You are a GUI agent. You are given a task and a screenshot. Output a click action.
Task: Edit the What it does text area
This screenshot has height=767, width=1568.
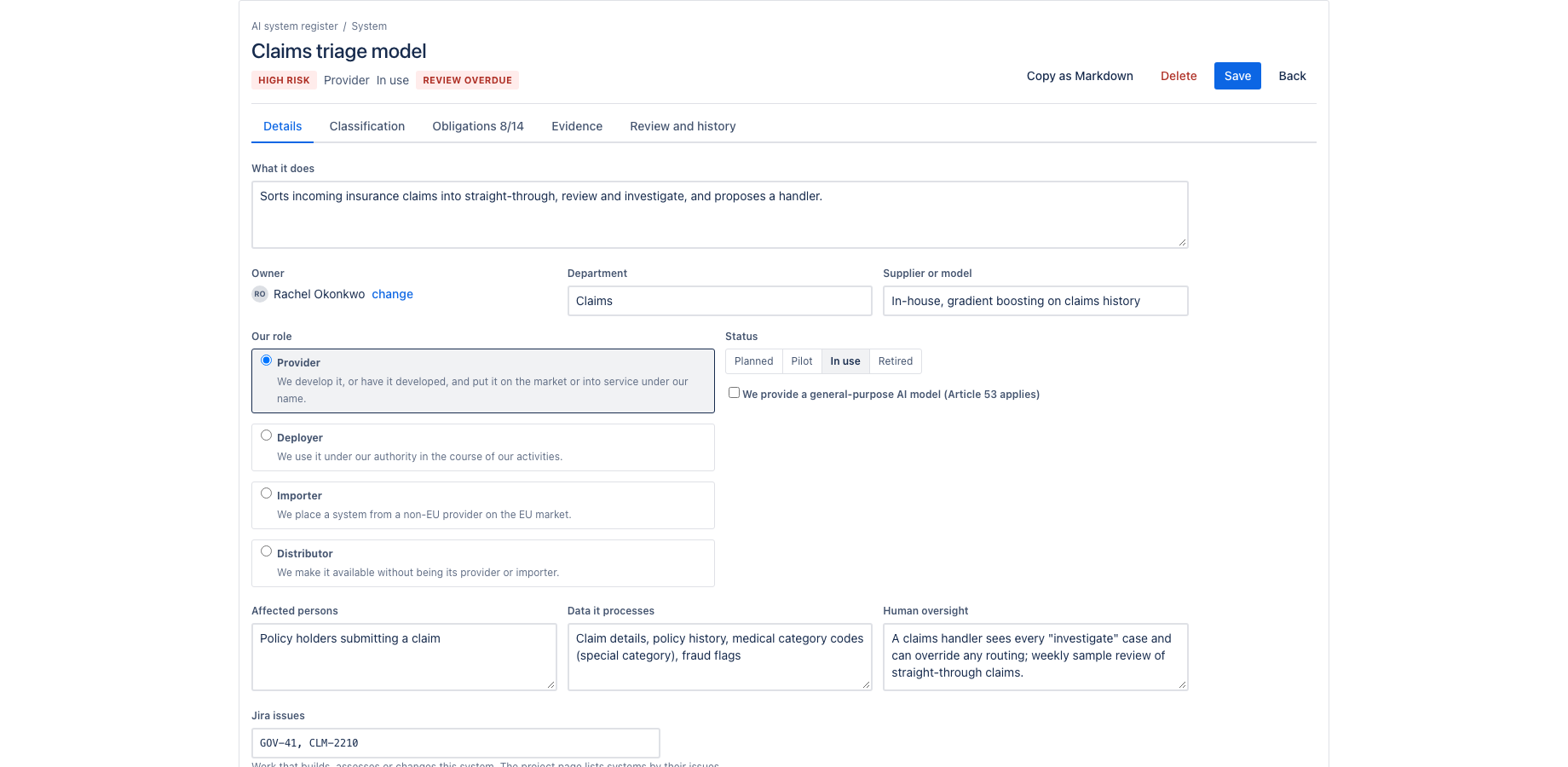[719, 215]
